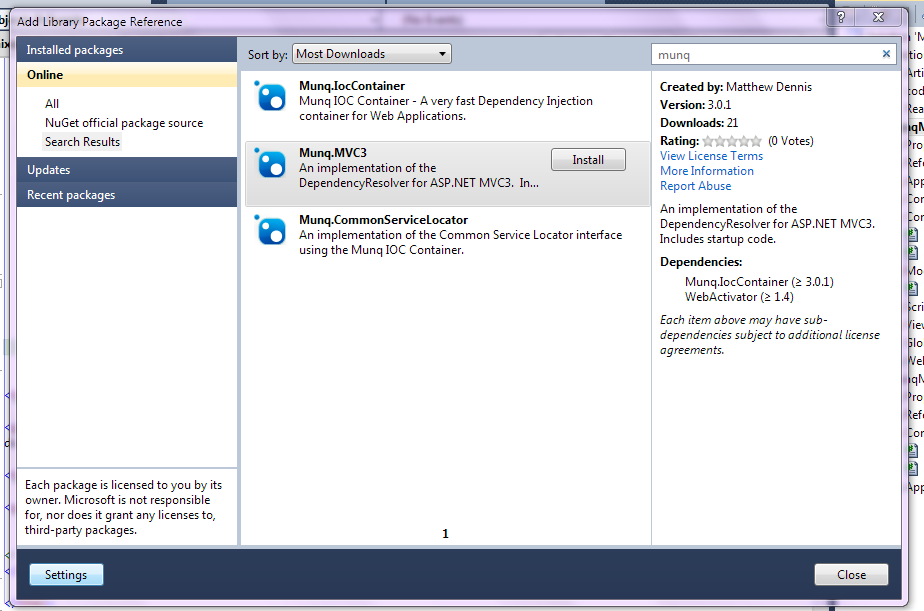Select the Munq.MVC3 package title
The width and height of the screenshot is (924, 611).
click(x=332, y=153)
